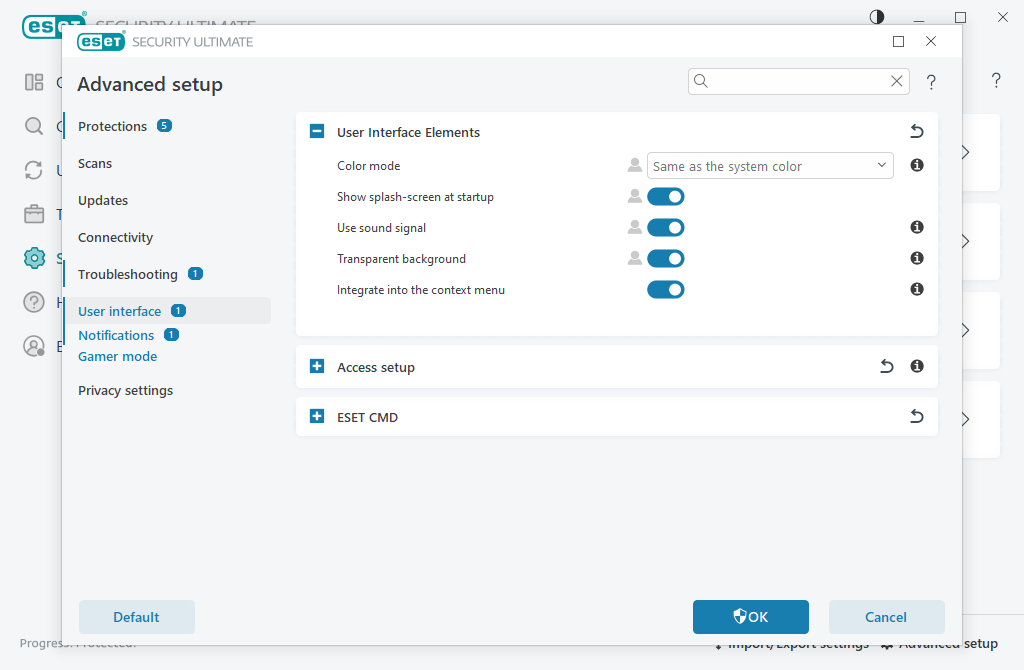Go to the Updates category
The height and width of the screenshot is (670, 1024).
pos(103,200)
